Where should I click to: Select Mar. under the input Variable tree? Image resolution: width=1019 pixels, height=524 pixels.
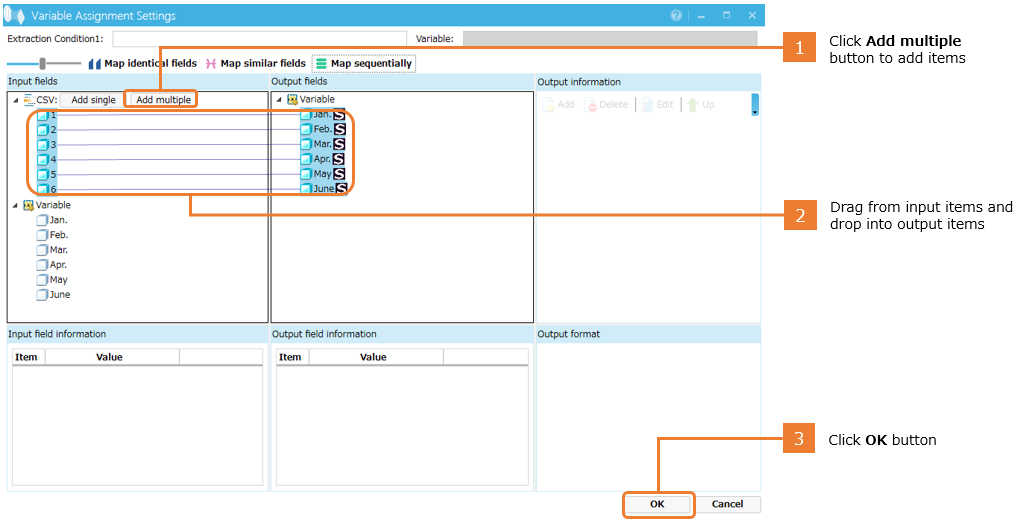point(58,250)
